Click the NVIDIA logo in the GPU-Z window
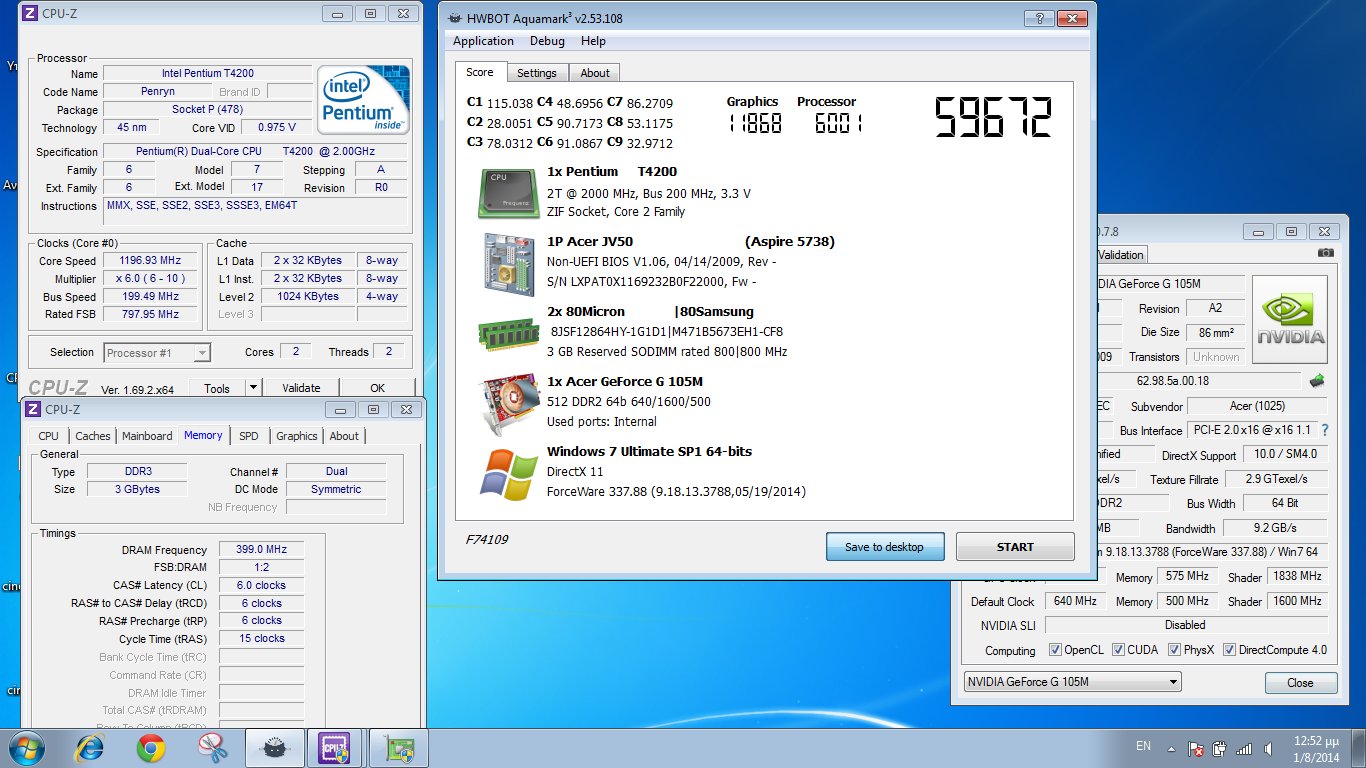The image size is (1366, 768). (x=1290, y=319)
